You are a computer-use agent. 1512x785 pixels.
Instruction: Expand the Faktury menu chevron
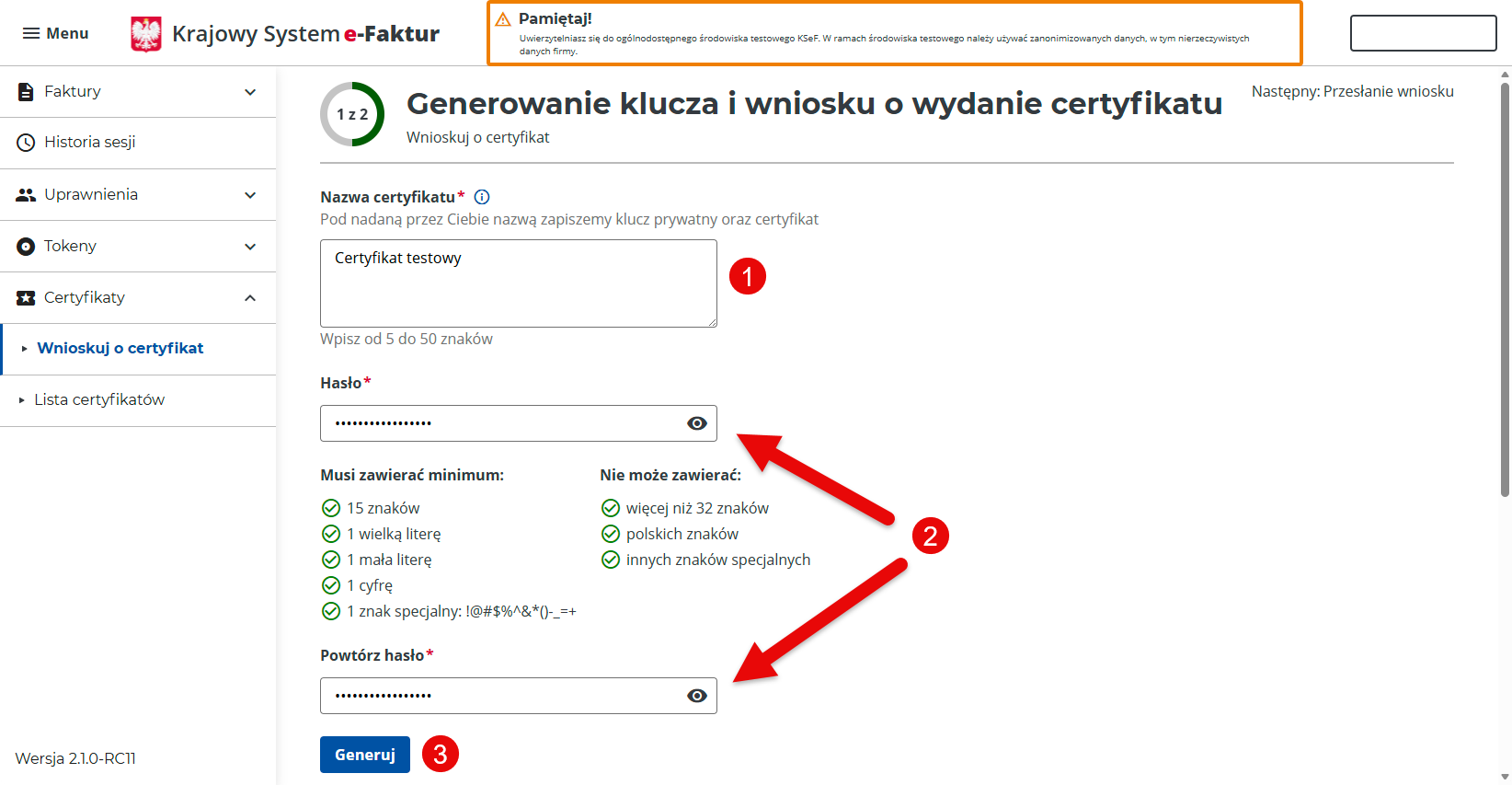[250, 92]
